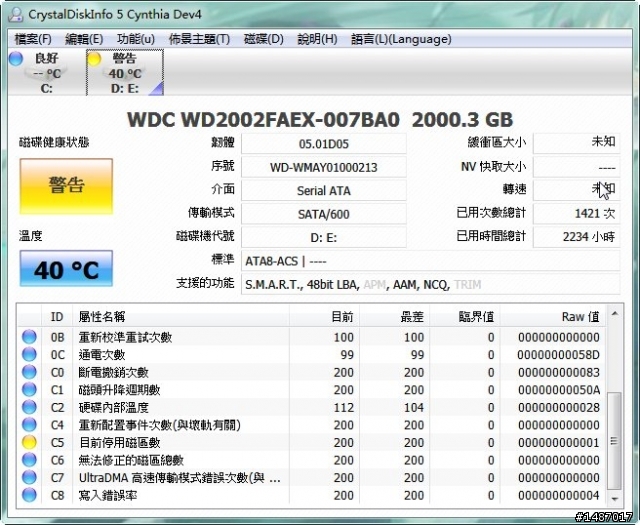640x525 pixels.
Task: Click the power-on hours value 2234 小時
Action: pos(576,237)
